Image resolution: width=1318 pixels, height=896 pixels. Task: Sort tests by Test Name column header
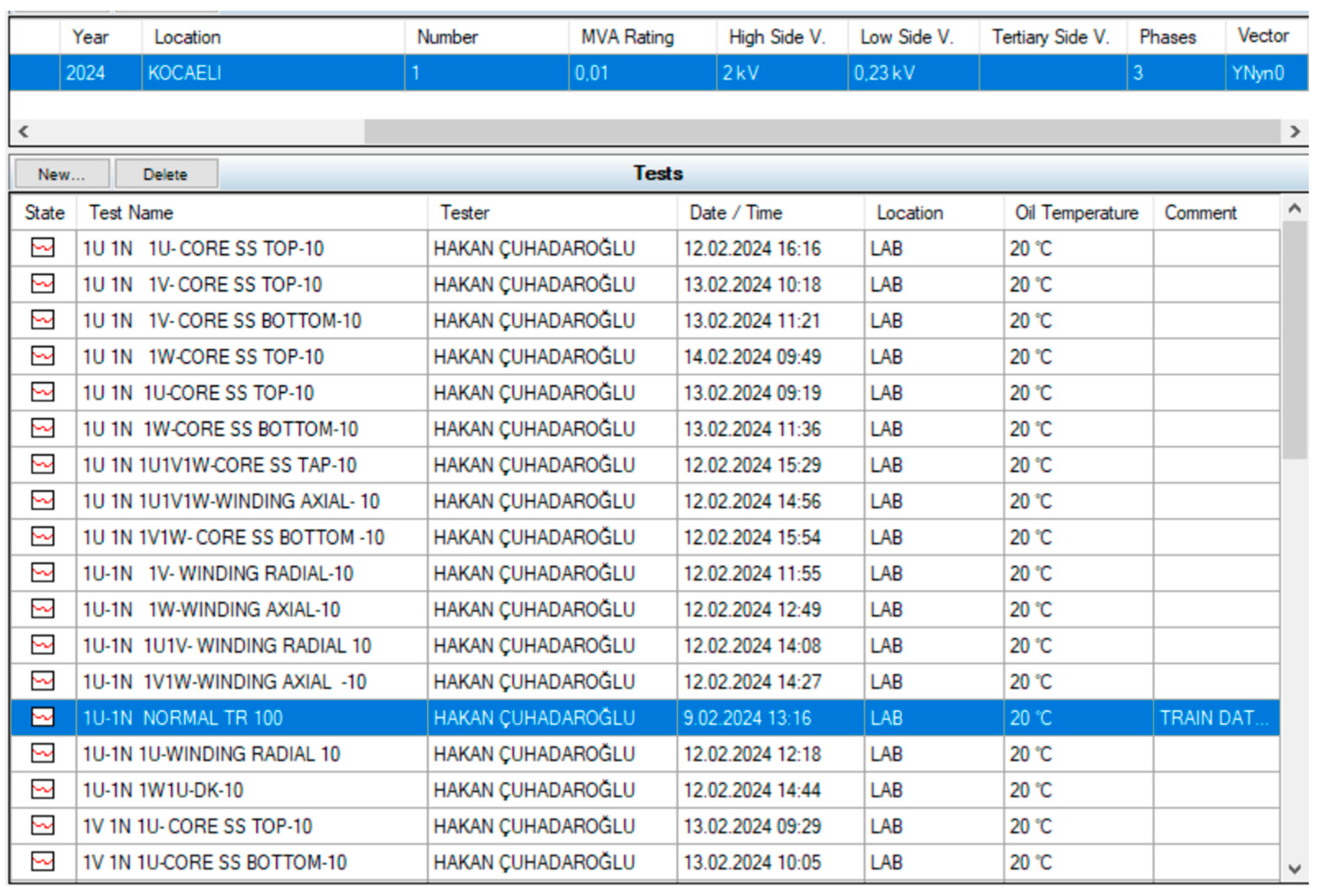coord(131,212)
